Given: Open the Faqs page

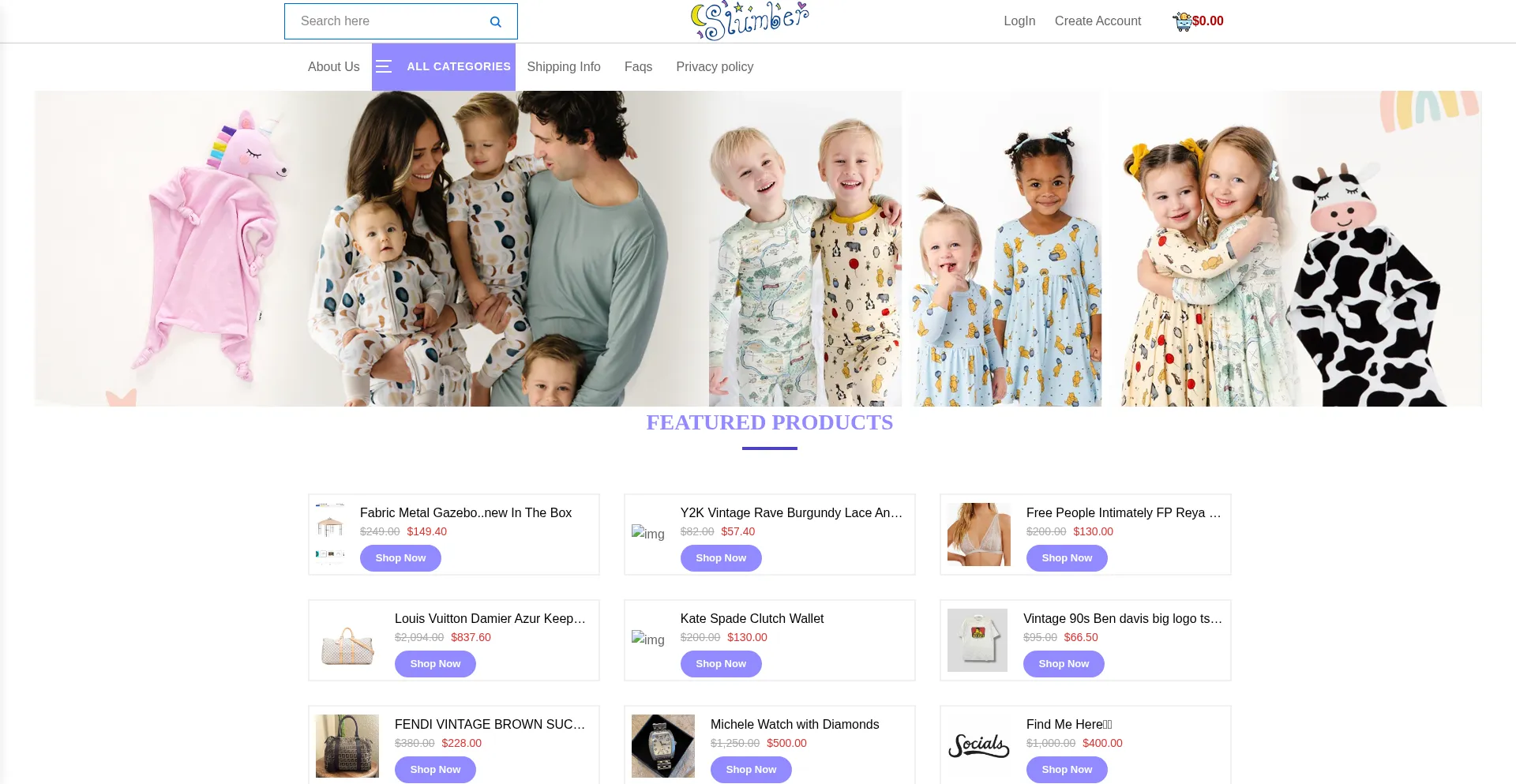Looking at the screenshot, I should [638, 67].
